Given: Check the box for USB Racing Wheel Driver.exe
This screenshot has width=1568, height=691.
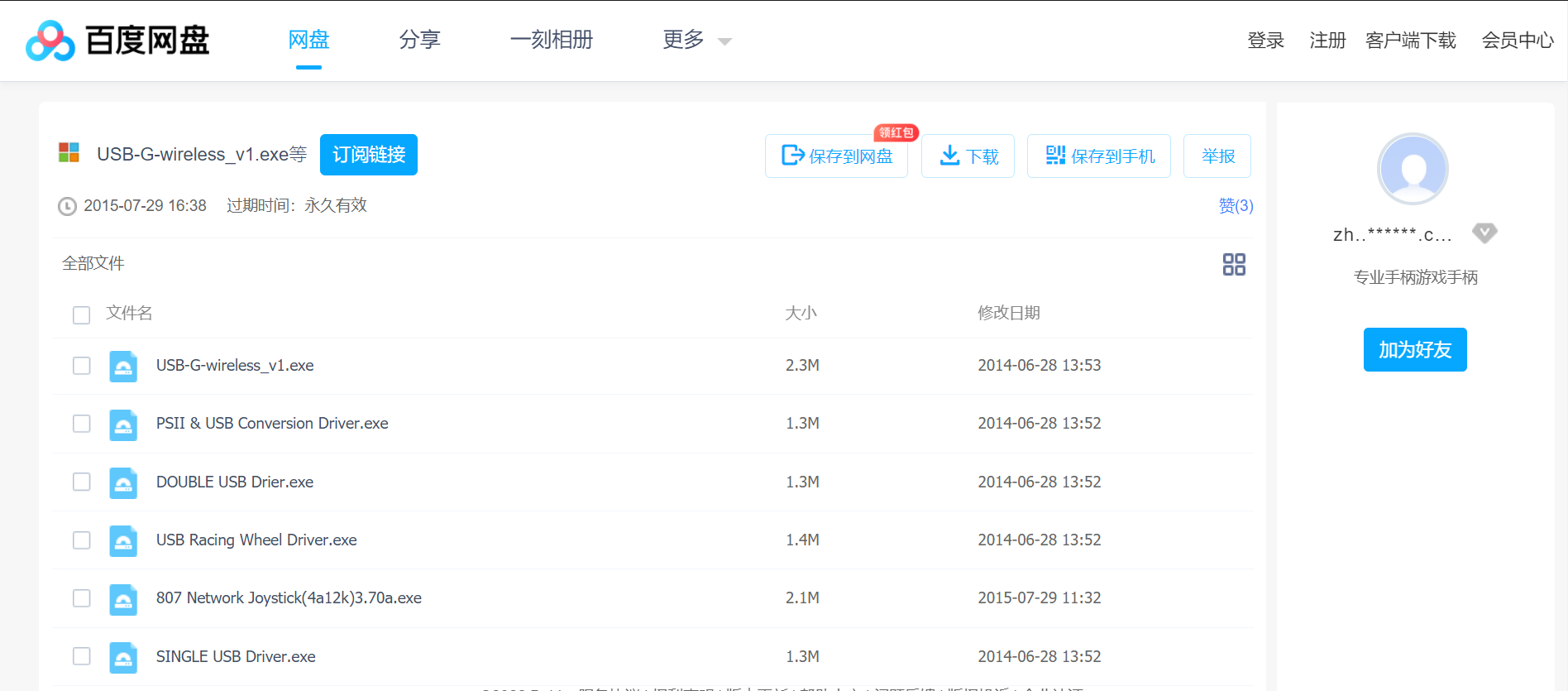Looking at the screenshot, I should [x=81, y=540].
